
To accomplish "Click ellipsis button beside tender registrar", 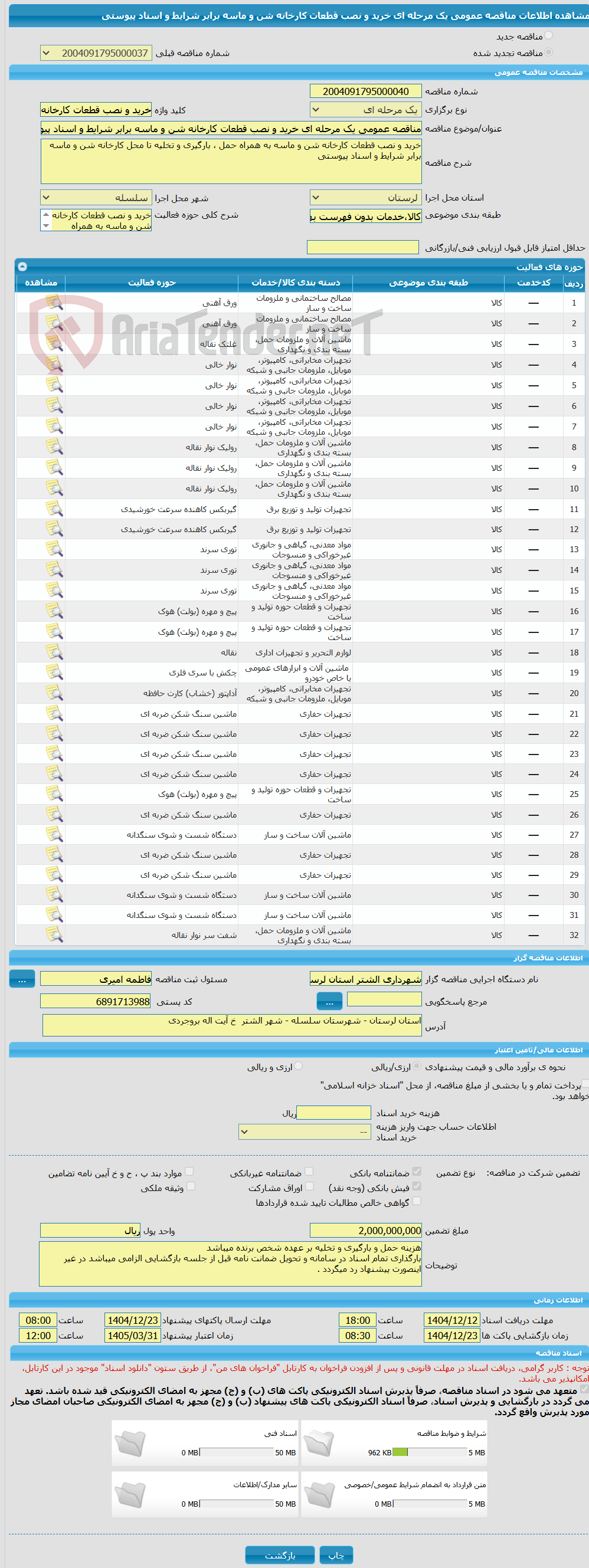I will [22, 979].
